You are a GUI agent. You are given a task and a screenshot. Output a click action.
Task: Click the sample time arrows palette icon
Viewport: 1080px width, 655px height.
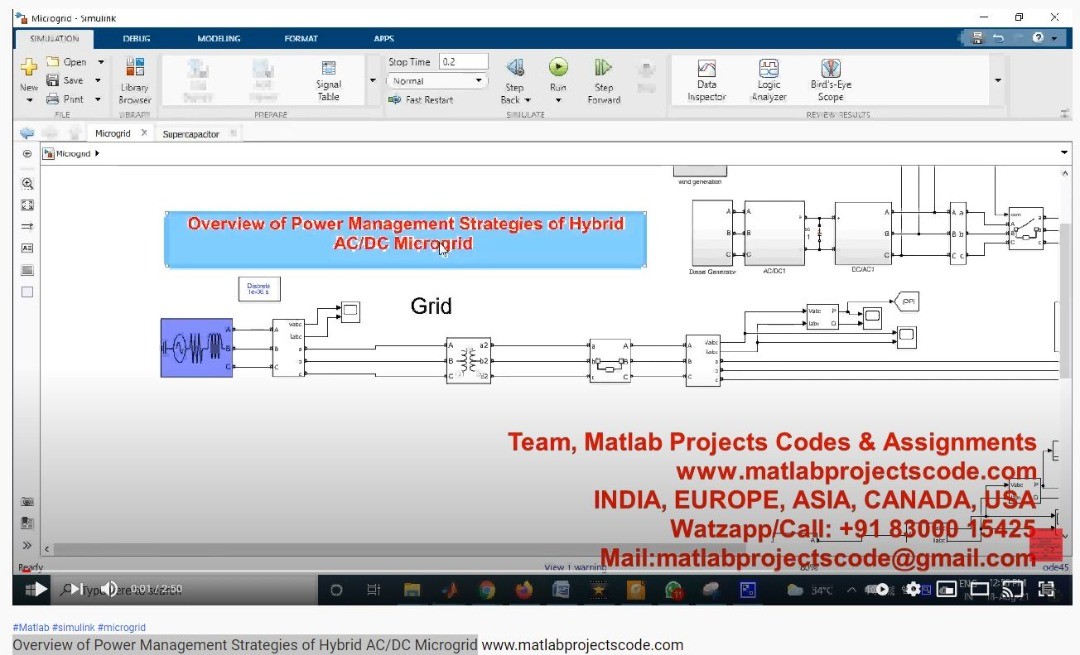[x=27, y=227]
